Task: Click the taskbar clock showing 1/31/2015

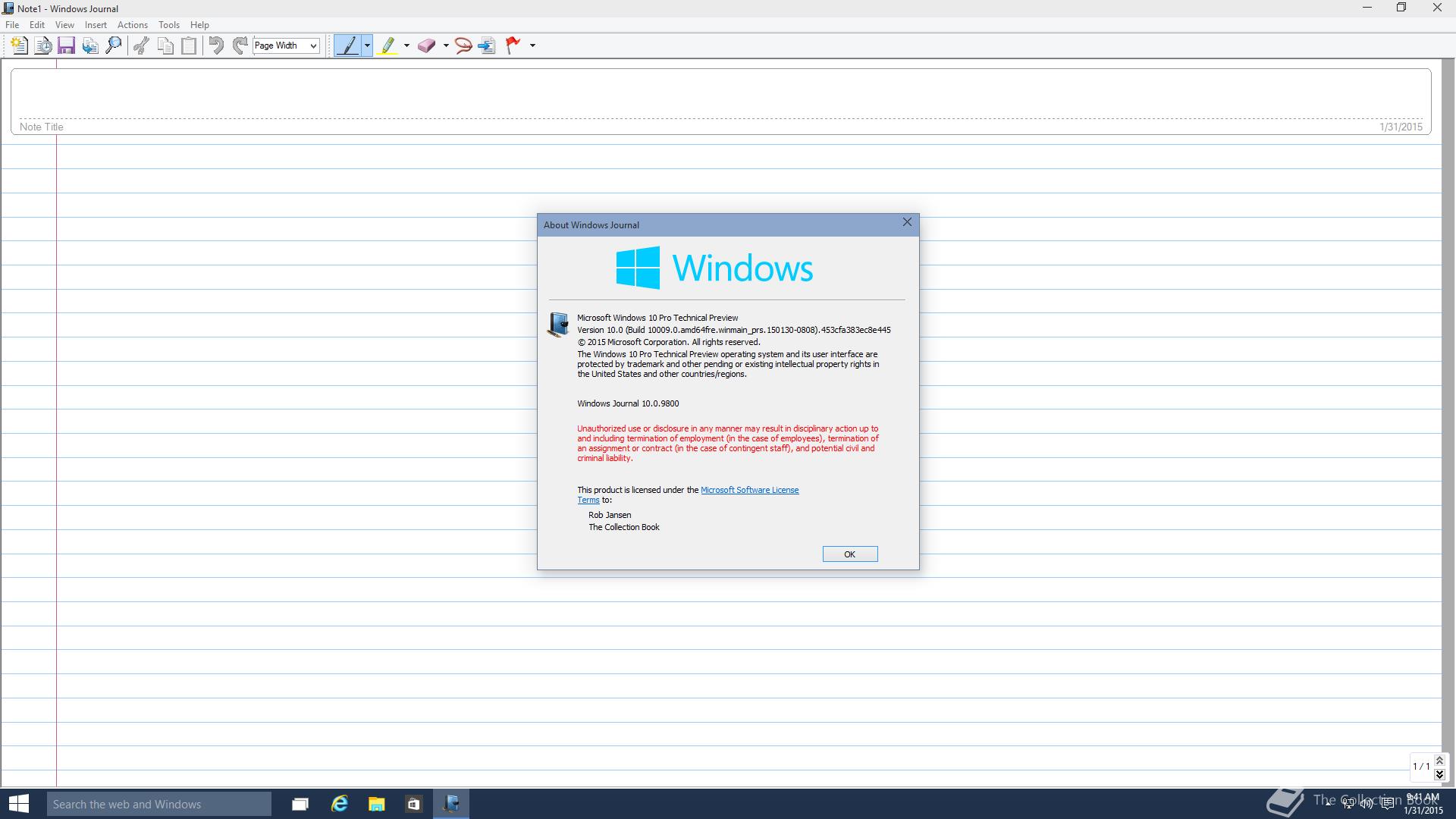Action: coord(1423,804)
